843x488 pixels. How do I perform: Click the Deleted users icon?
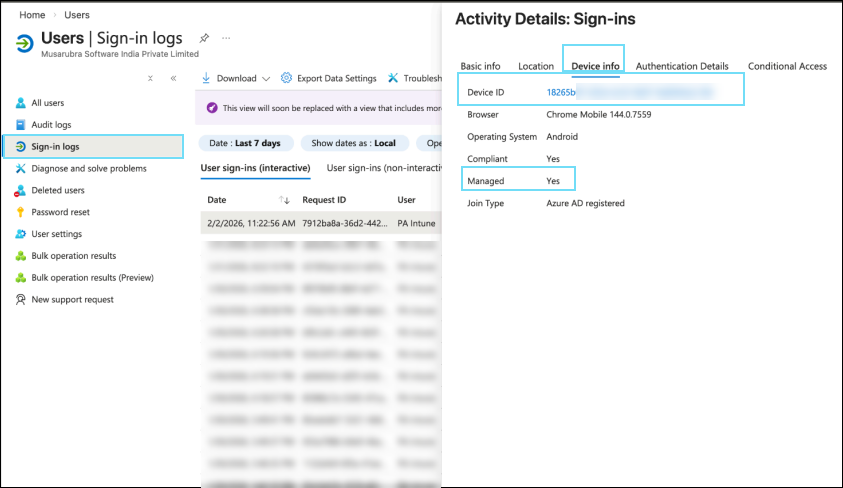tap(20, 190)
